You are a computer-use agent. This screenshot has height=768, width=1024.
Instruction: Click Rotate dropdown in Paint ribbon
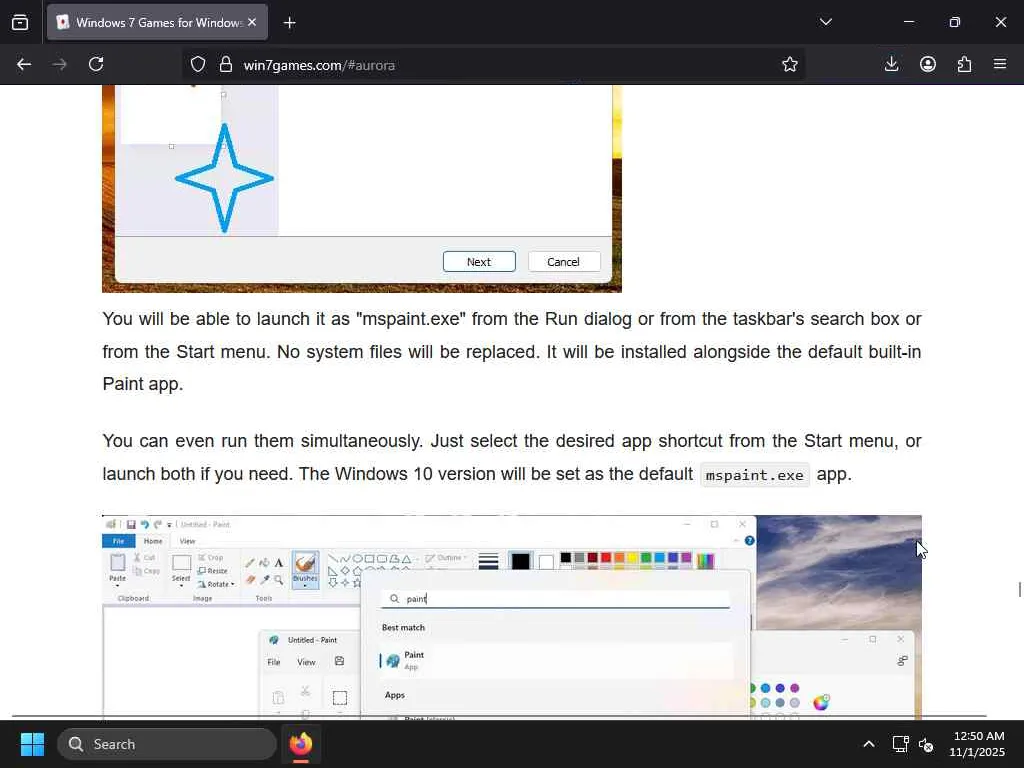point(217,584)
